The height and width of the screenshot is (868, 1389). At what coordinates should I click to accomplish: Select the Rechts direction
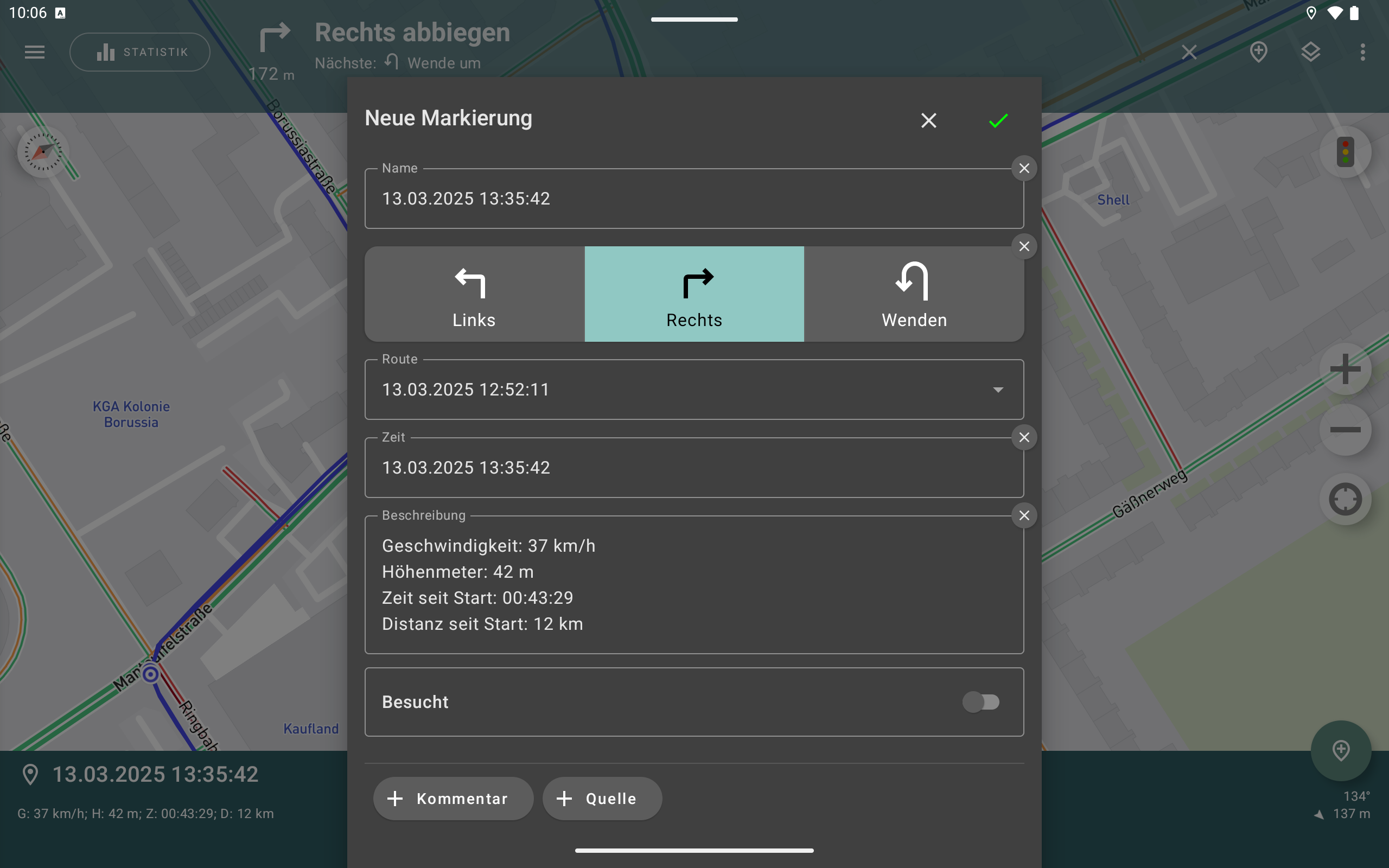(x=694, y=295)
